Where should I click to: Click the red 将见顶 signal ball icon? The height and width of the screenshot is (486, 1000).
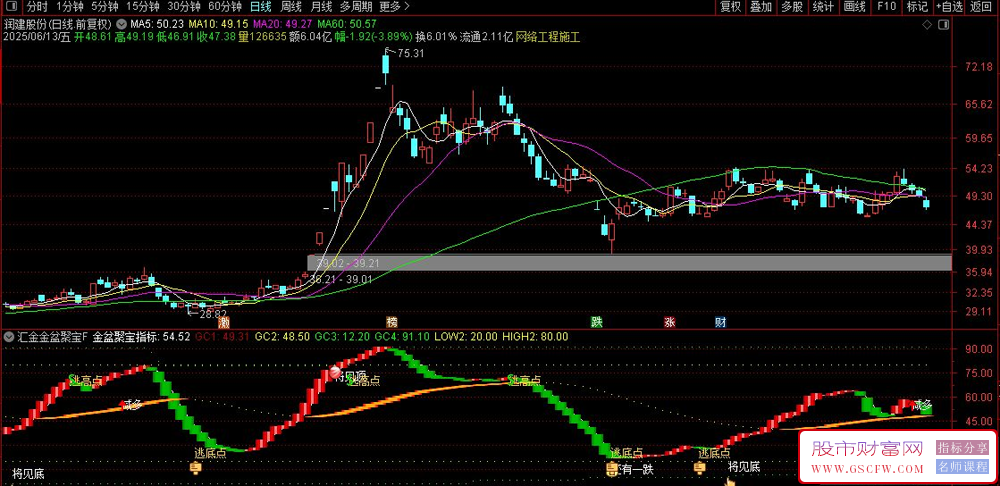point(335,374)
